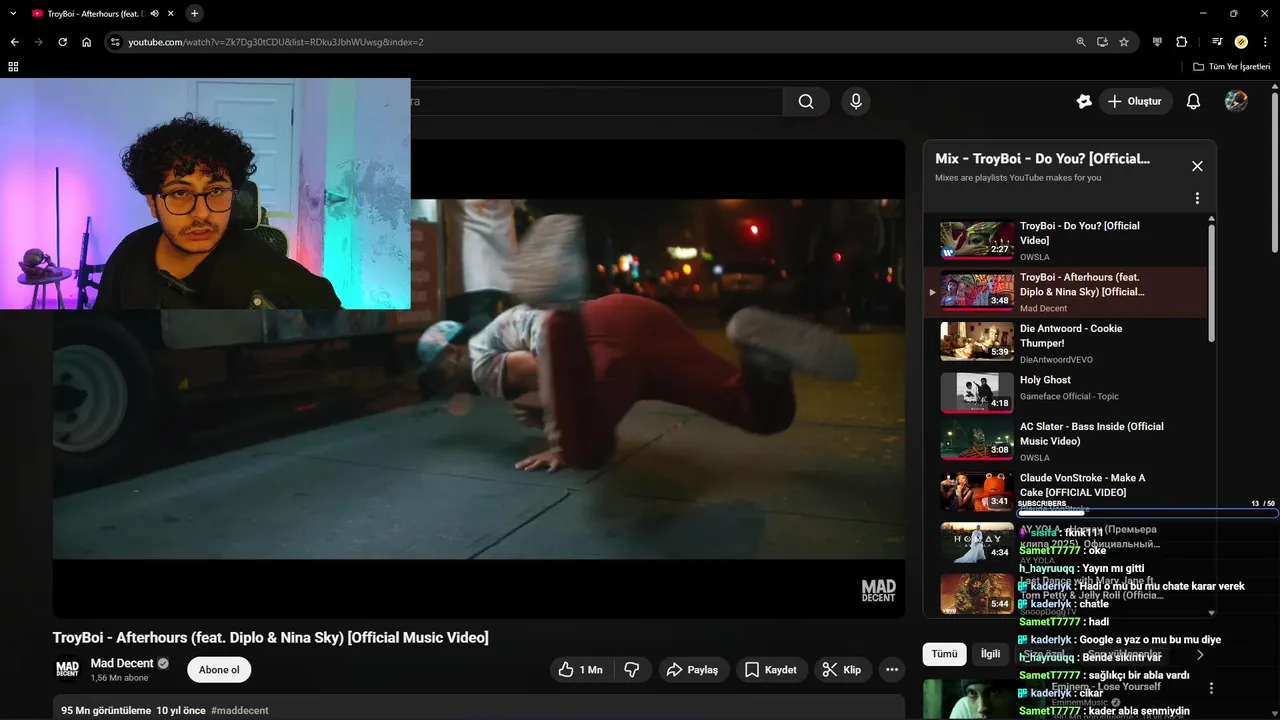The image size is (1280, 720).
Task: Open the YouTube notifications bell
Action: coord(1193,101)
